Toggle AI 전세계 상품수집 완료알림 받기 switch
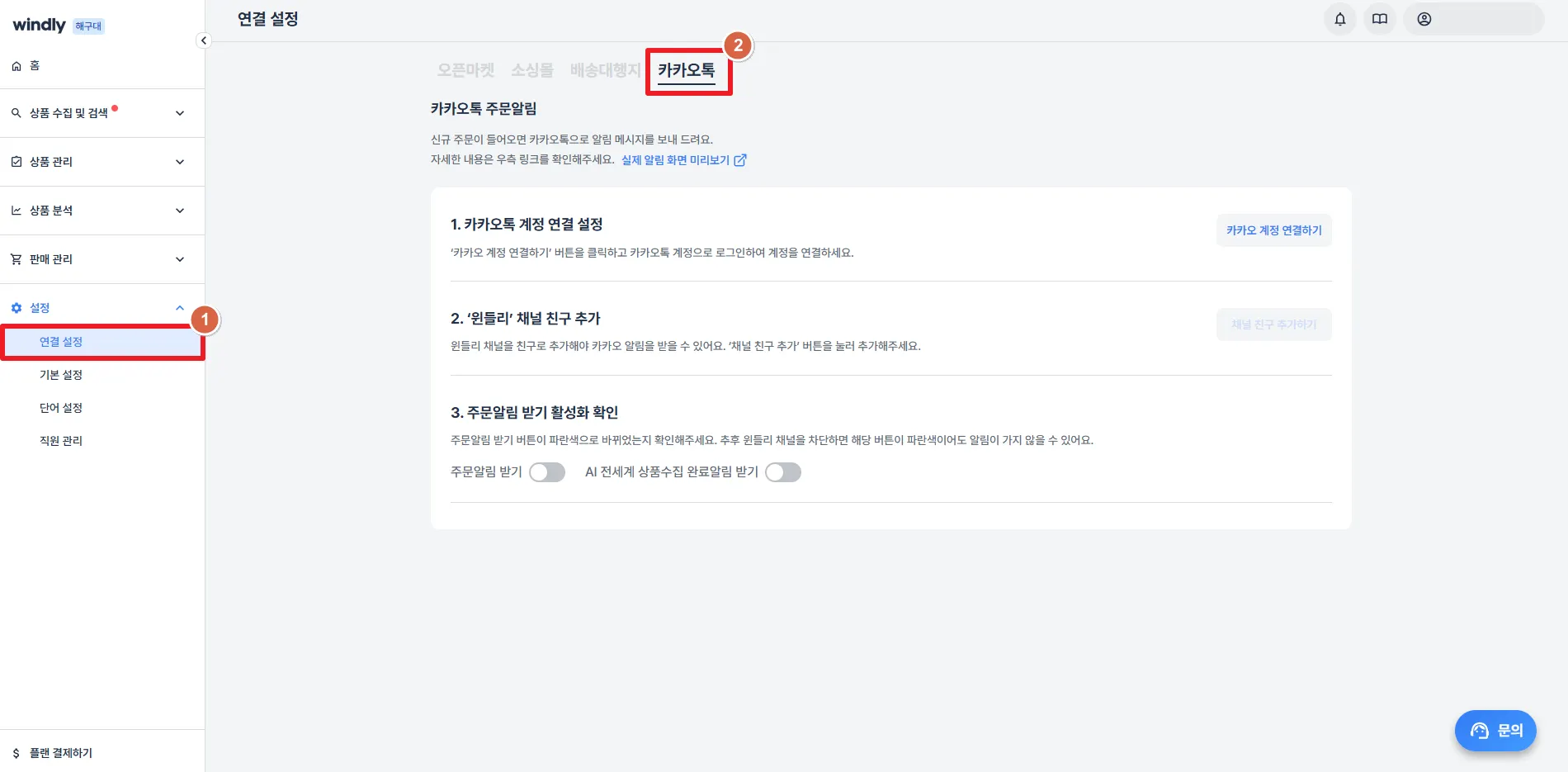The width and height of the screenshot is (1568, 772). point(783,472)
